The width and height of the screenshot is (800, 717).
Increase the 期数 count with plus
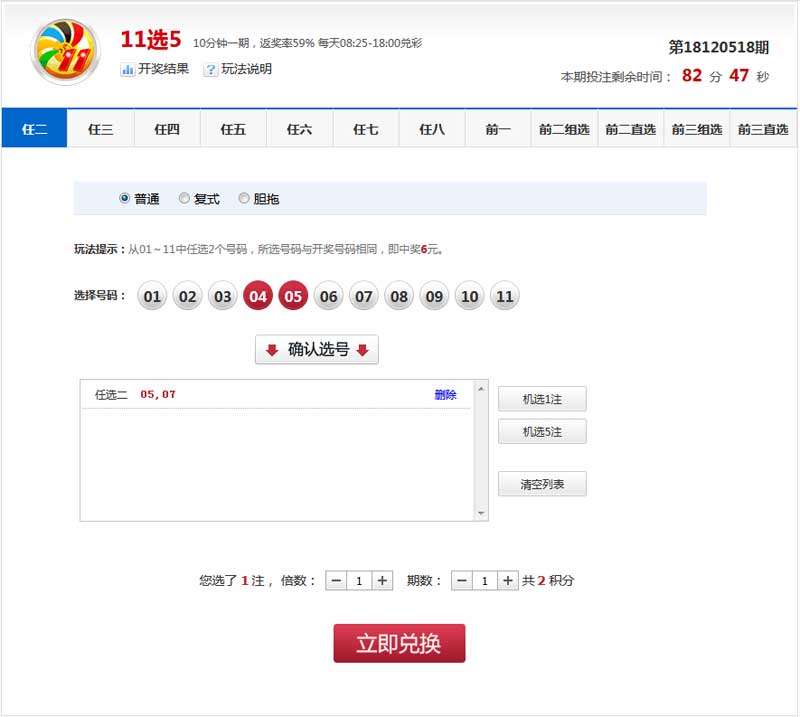pos(508,581)
